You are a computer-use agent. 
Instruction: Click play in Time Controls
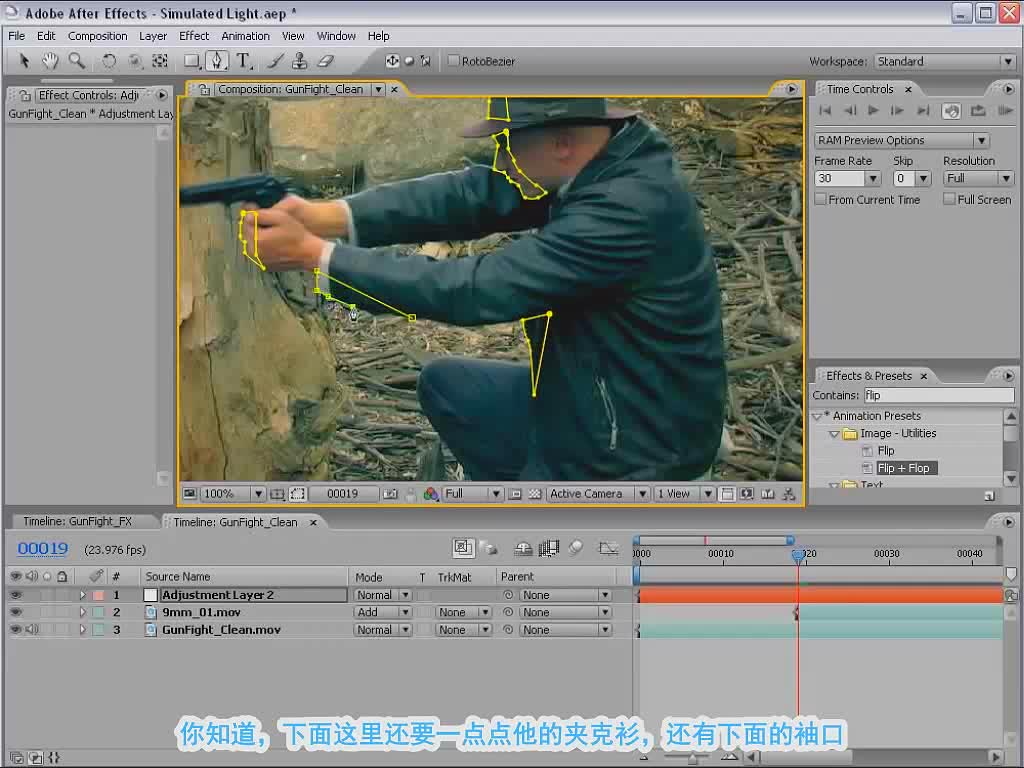coord(873,110)
